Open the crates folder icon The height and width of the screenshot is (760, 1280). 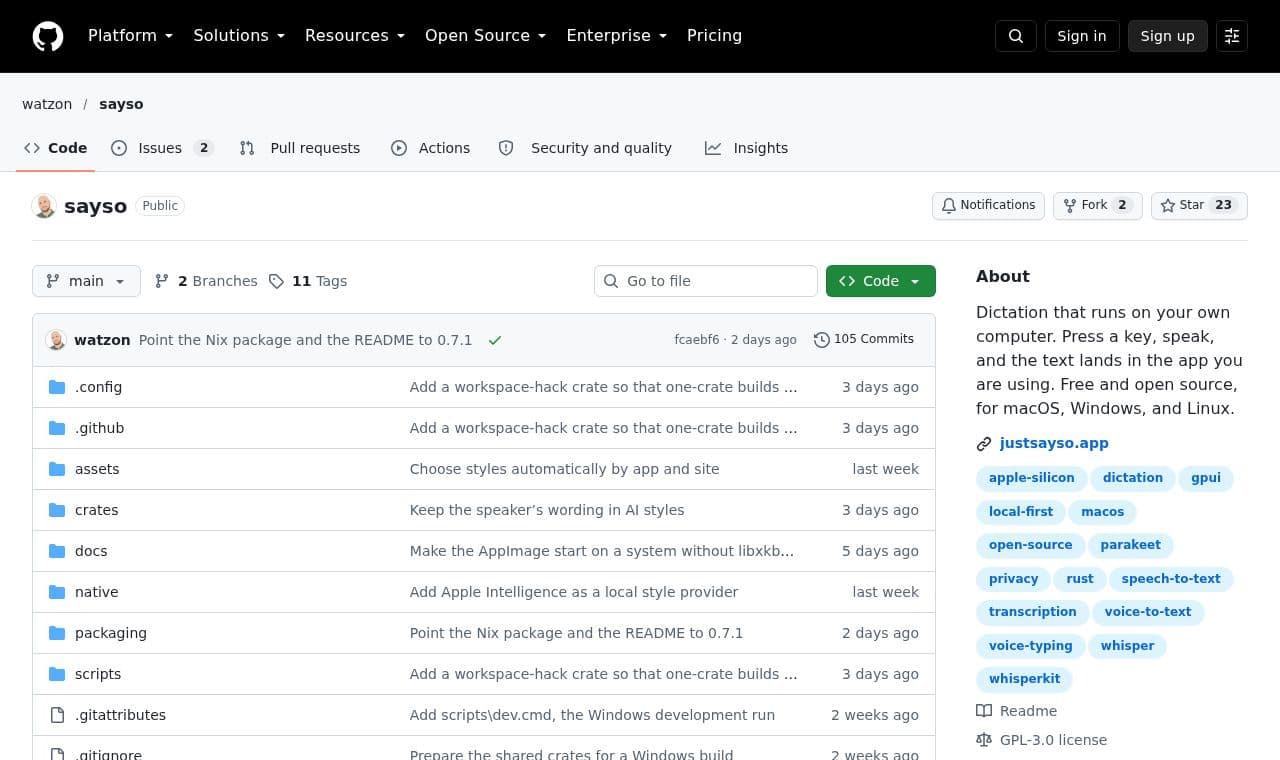(x=57, y=510)
